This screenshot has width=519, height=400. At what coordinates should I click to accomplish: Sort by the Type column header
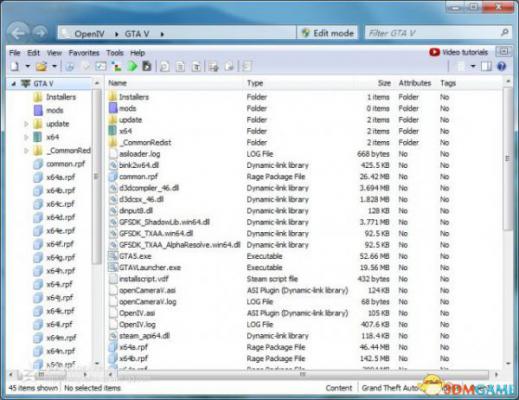point(255,83)
